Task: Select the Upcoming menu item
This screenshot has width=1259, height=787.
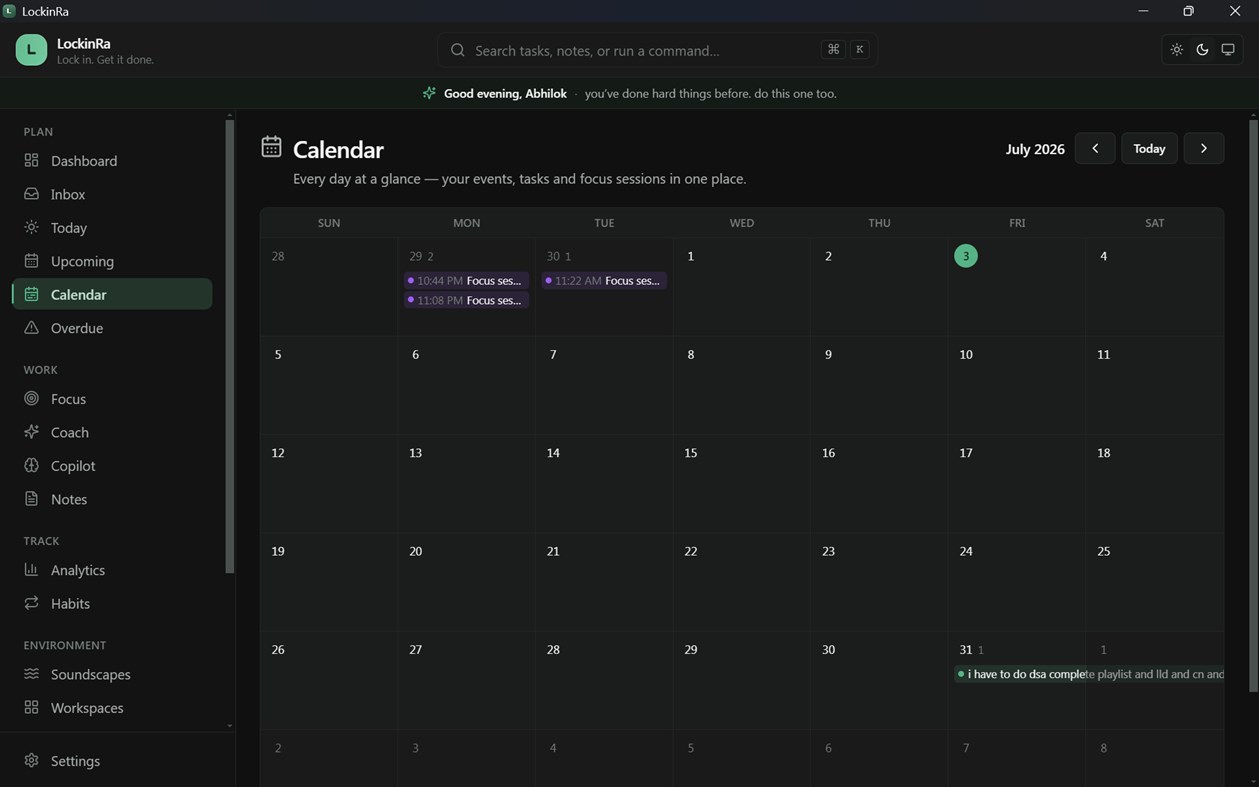Action: click(x=112, y=261)
